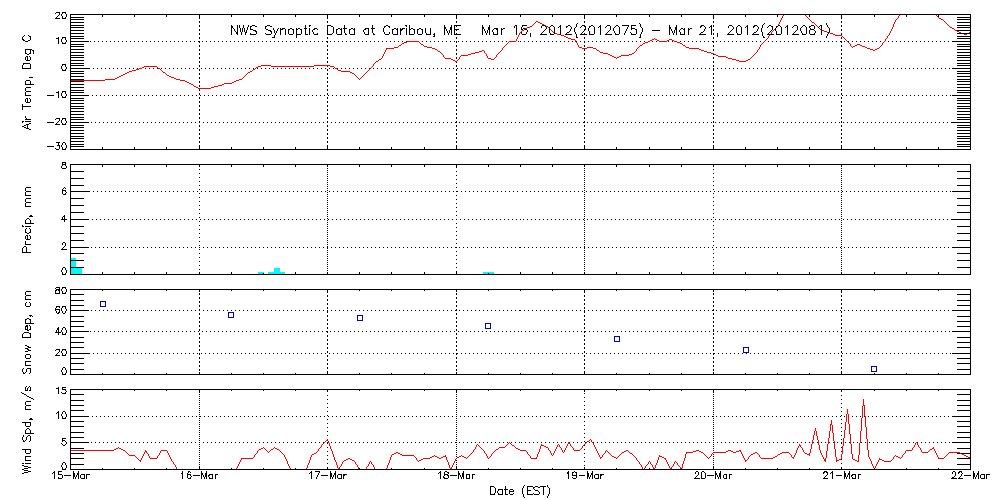
Task: Click the cyan precipitation bars on 16-Mar afternoon
Action: tap(276, 270)
